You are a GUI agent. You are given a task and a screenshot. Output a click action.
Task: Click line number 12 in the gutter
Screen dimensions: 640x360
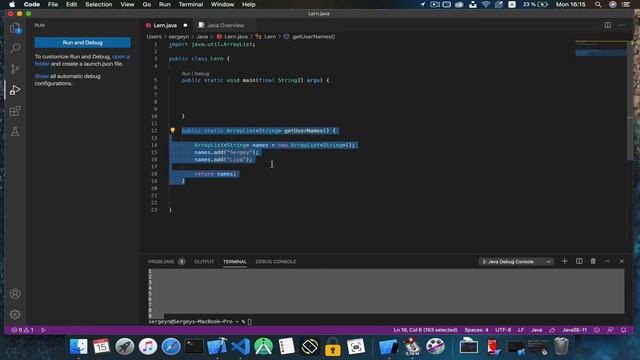click(x=154, y=131)
